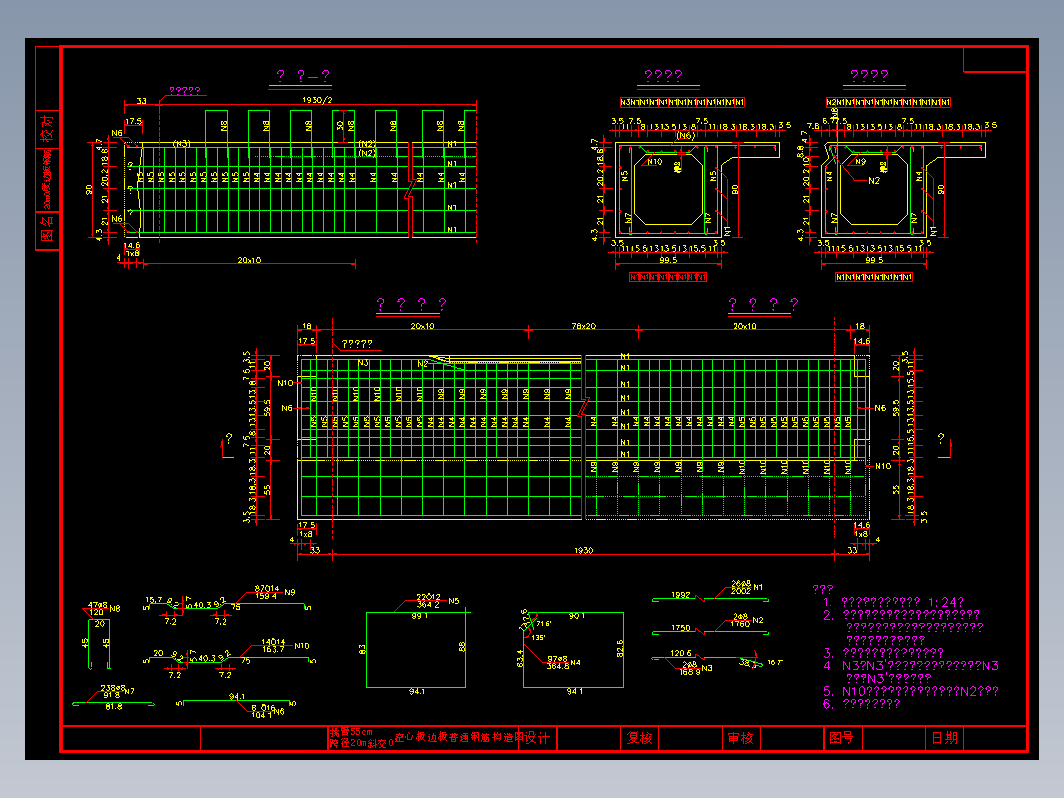Select the N4 rebar detail shape
The height and width of the screenshot is (798, 1064).
pos(573,649)
